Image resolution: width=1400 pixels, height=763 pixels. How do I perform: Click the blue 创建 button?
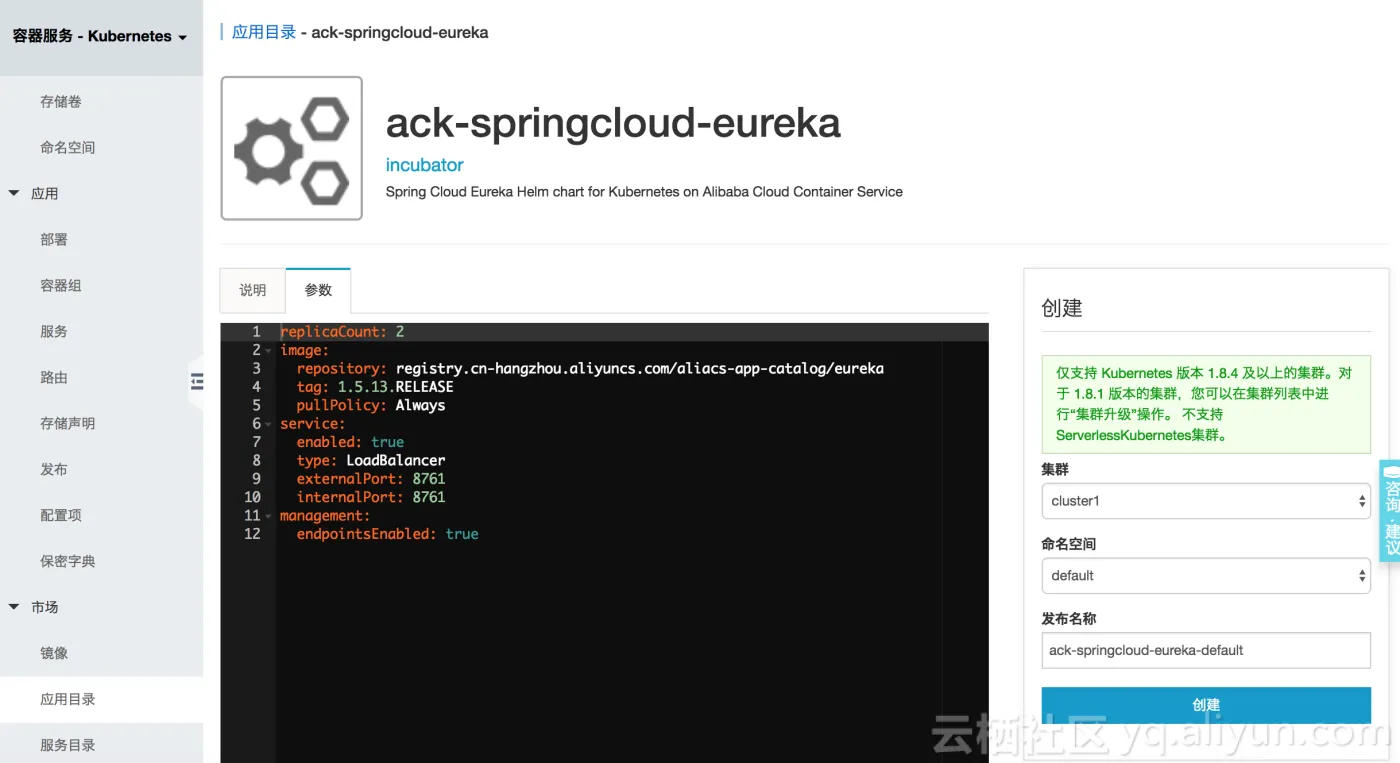point(1206,705)
